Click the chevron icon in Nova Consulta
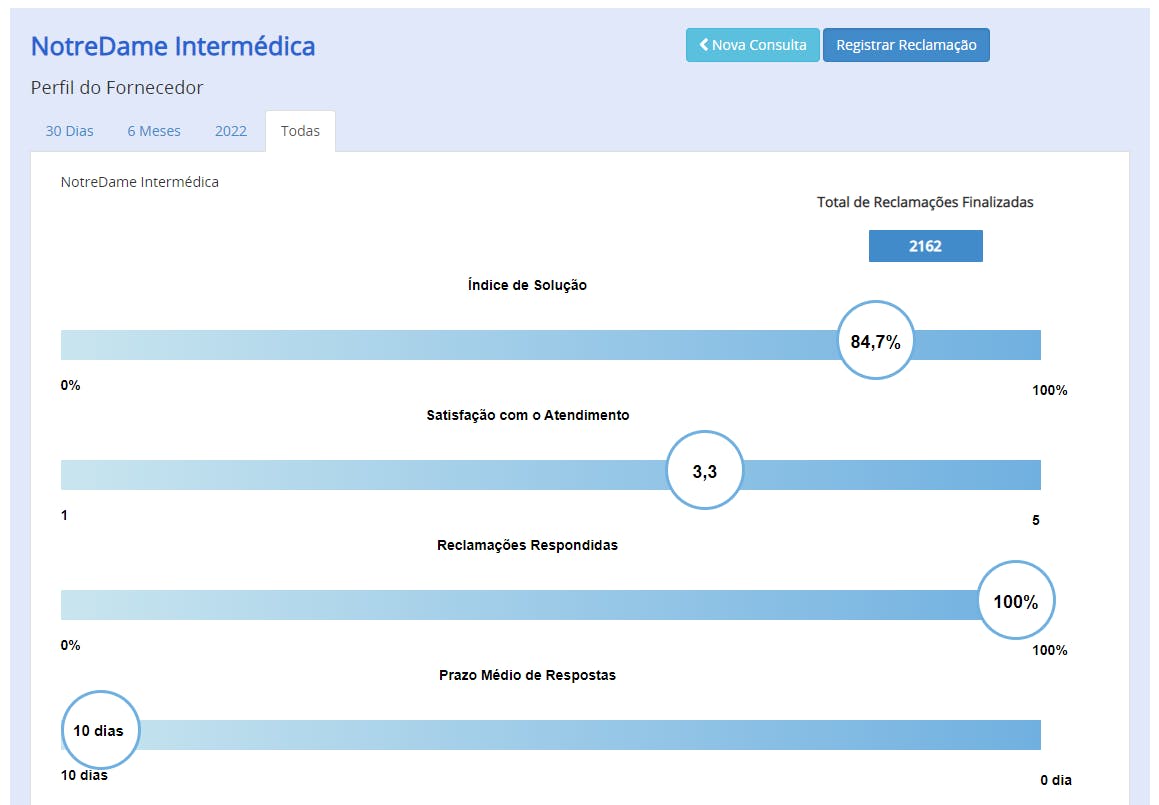 (704, 44)
